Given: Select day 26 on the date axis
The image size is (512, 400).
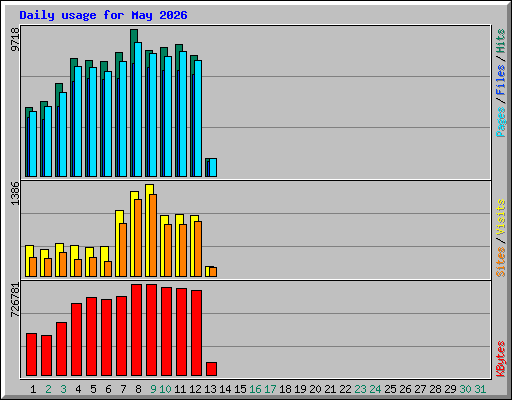Looking at the screenshot, I should tap(405, 389).
